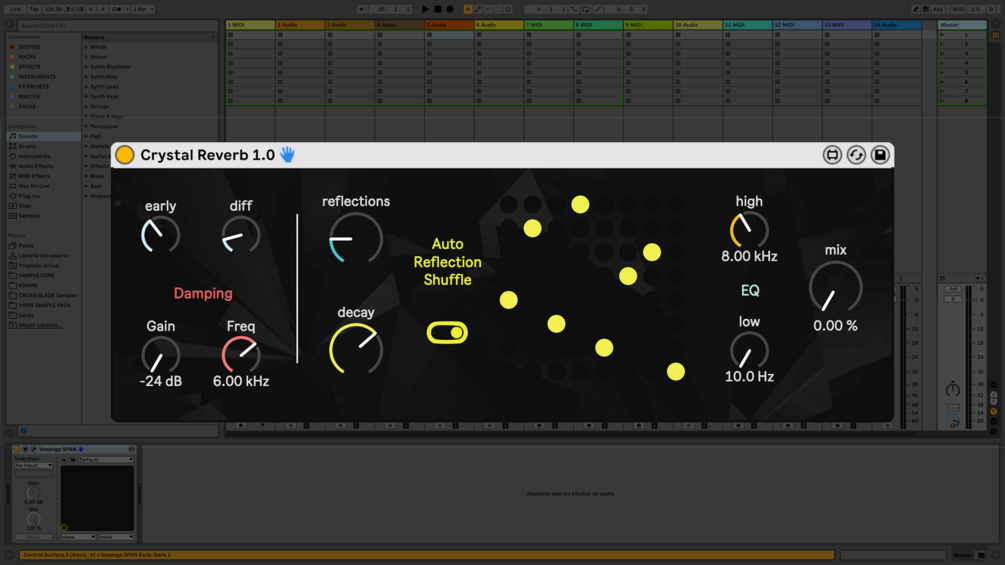
Task: Click the 120.00 tempo field
Action: click(x=53, y=10)
